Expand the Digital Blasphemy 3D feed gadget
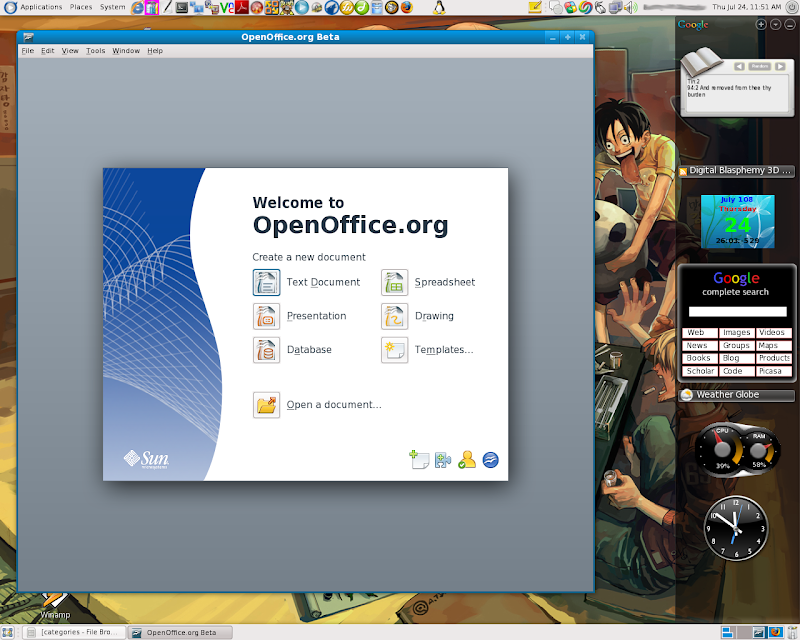The image size is (800, 640). (736, 170)
